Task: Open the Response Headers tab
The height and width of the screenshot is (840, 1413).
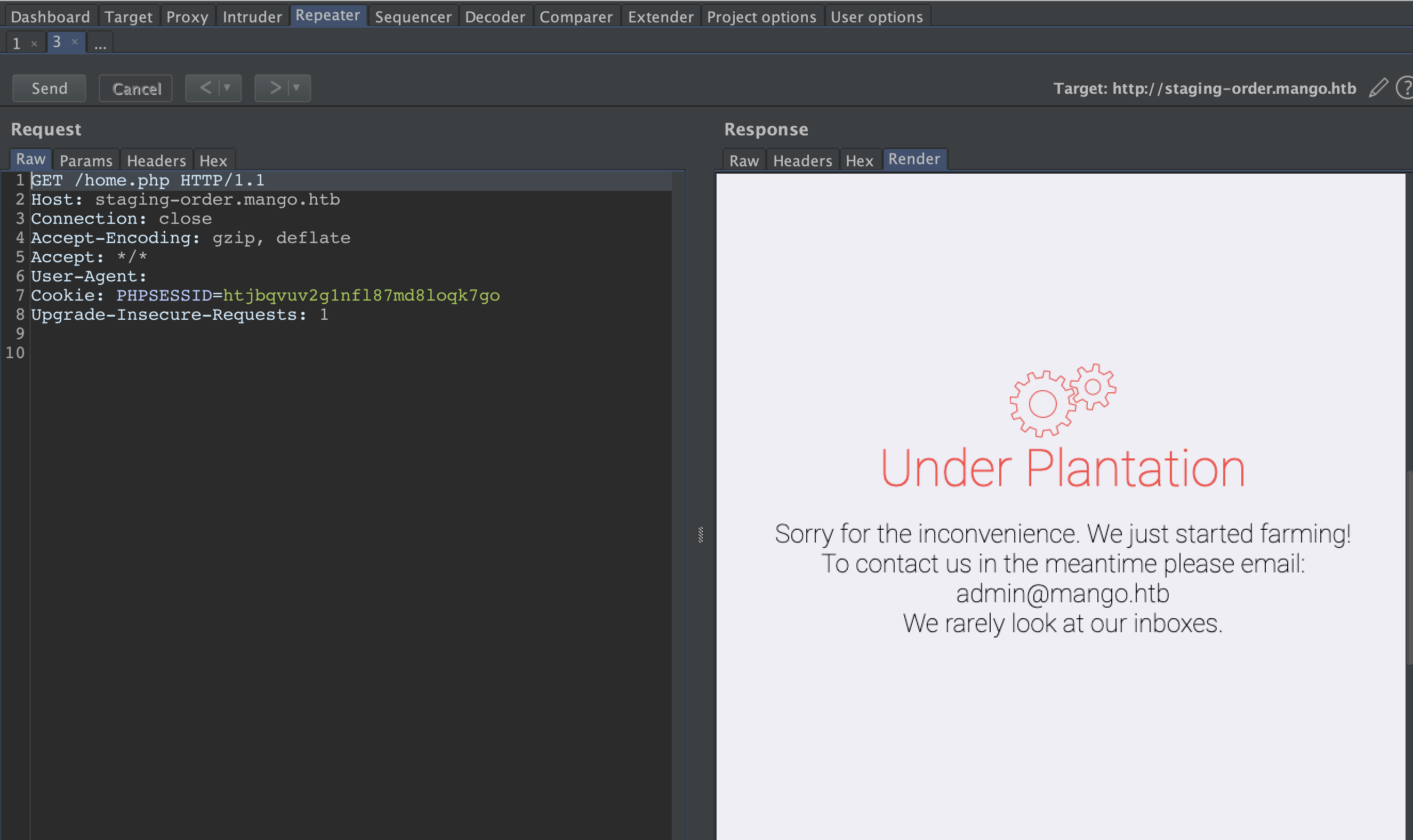Action: [802, 161]
